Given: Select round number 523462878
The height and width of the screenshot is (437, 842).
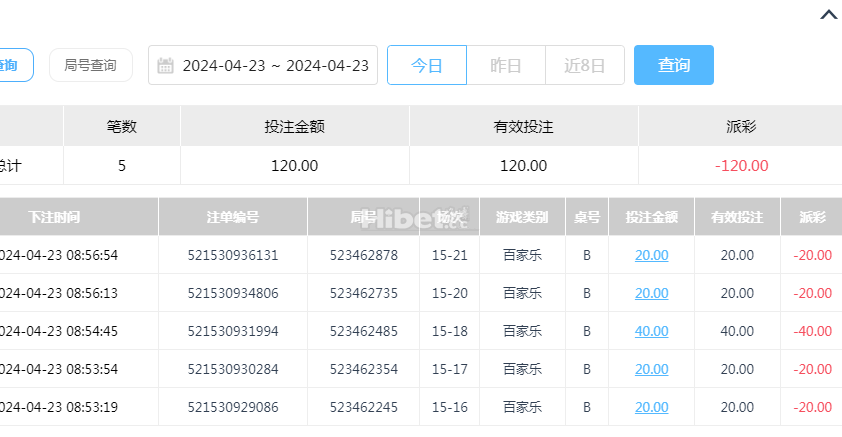Looking at the screenshot, I should 364,255.
